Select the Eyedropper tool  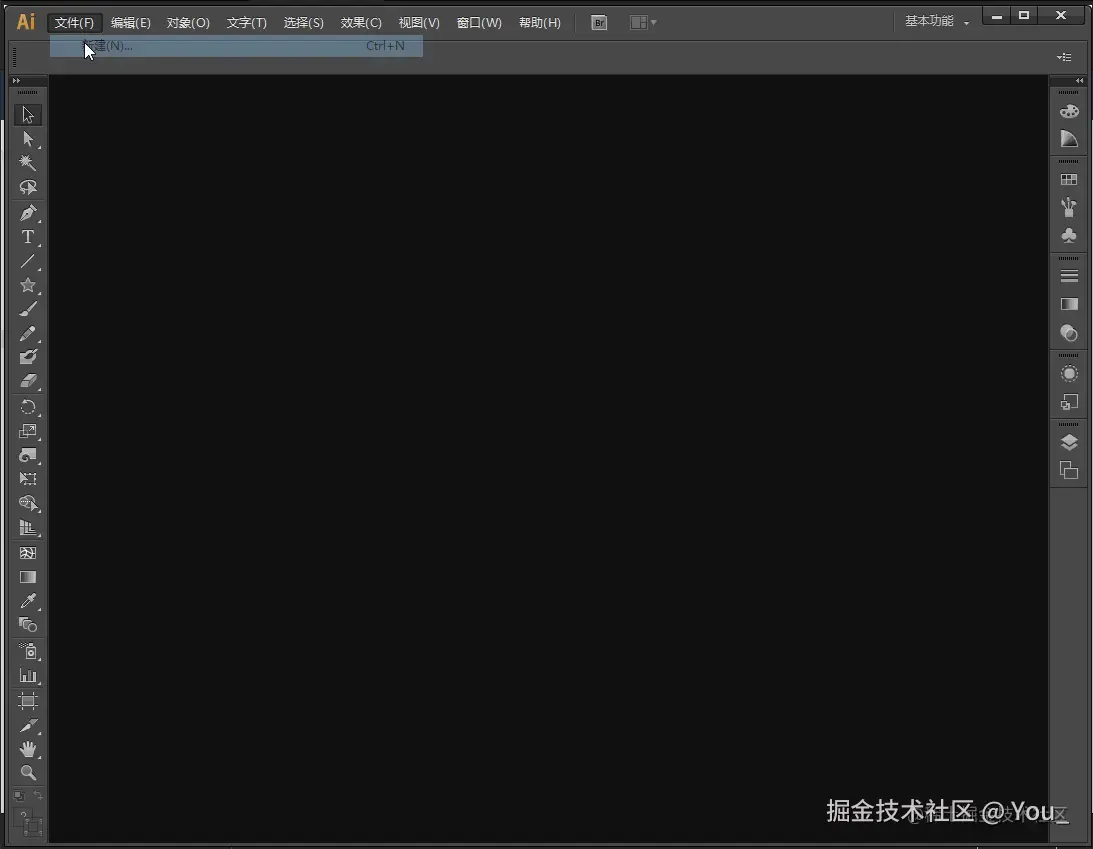click(28, 600)
